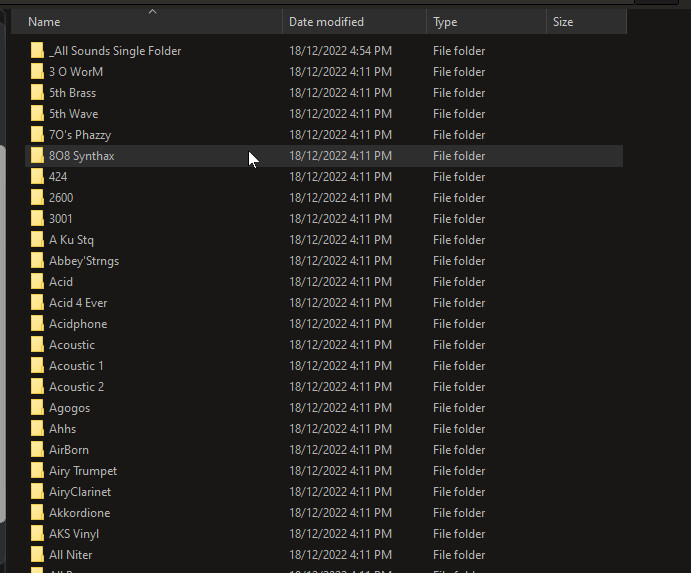This screenshot has height=573, width=691.
Task: Click the 'Acid' folder name
Action: [x=61, y=282]
